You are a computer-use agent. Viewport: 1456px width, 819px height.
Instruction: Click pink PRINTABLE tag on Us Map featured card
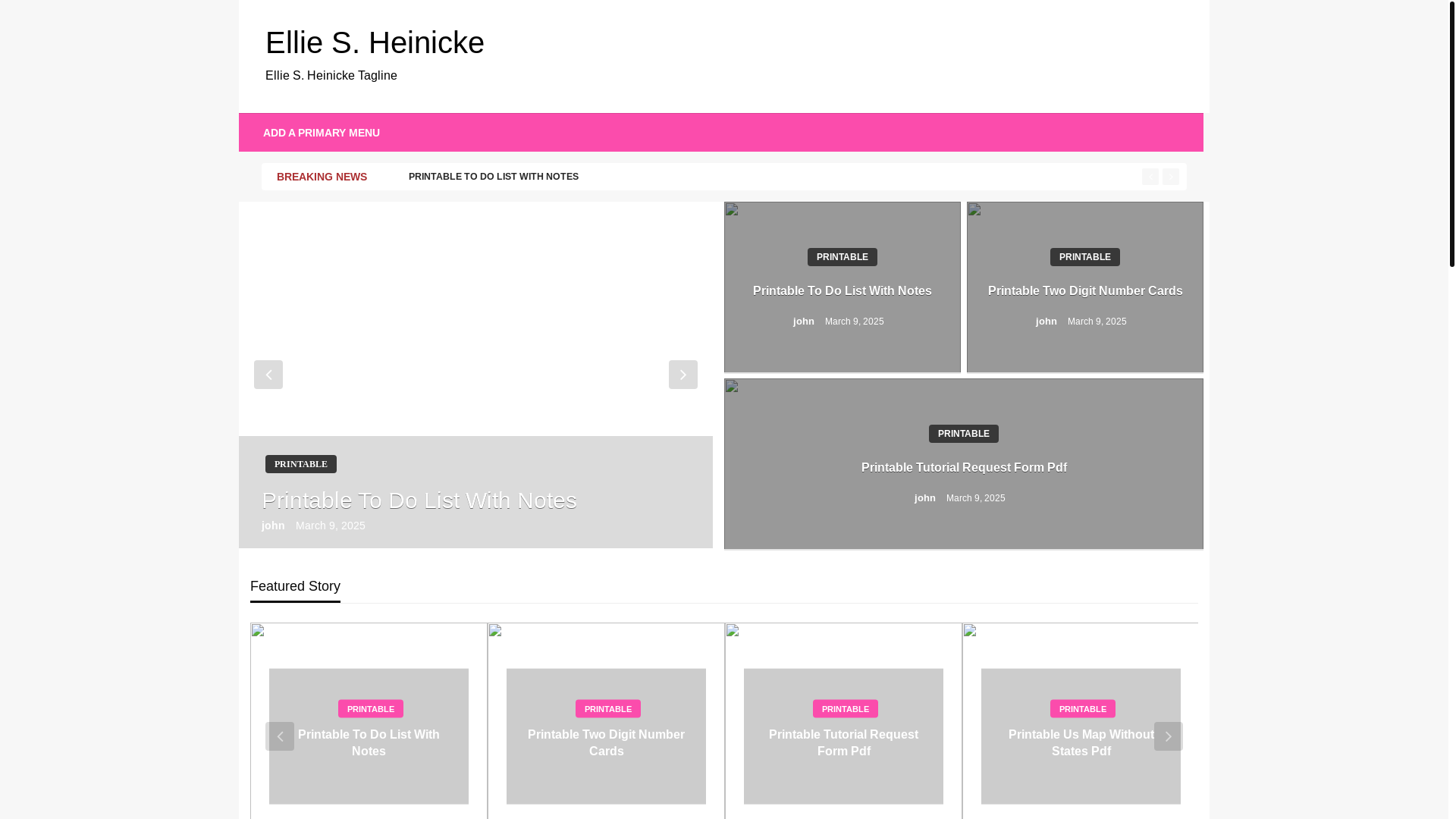pyautogui.click(x=1083, y=709)
